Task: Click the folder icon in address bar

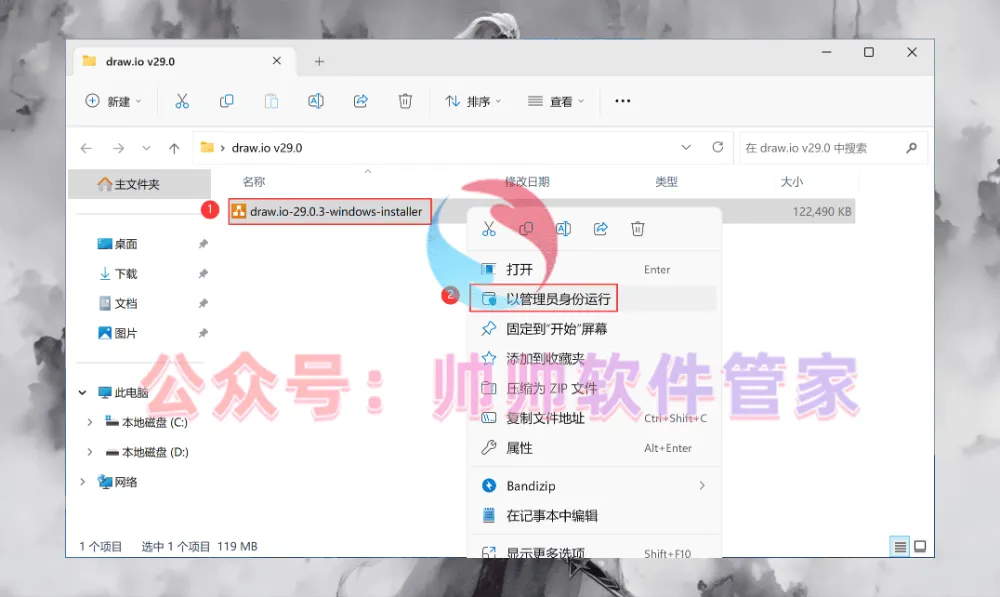Action: click(x=207, y=147)
